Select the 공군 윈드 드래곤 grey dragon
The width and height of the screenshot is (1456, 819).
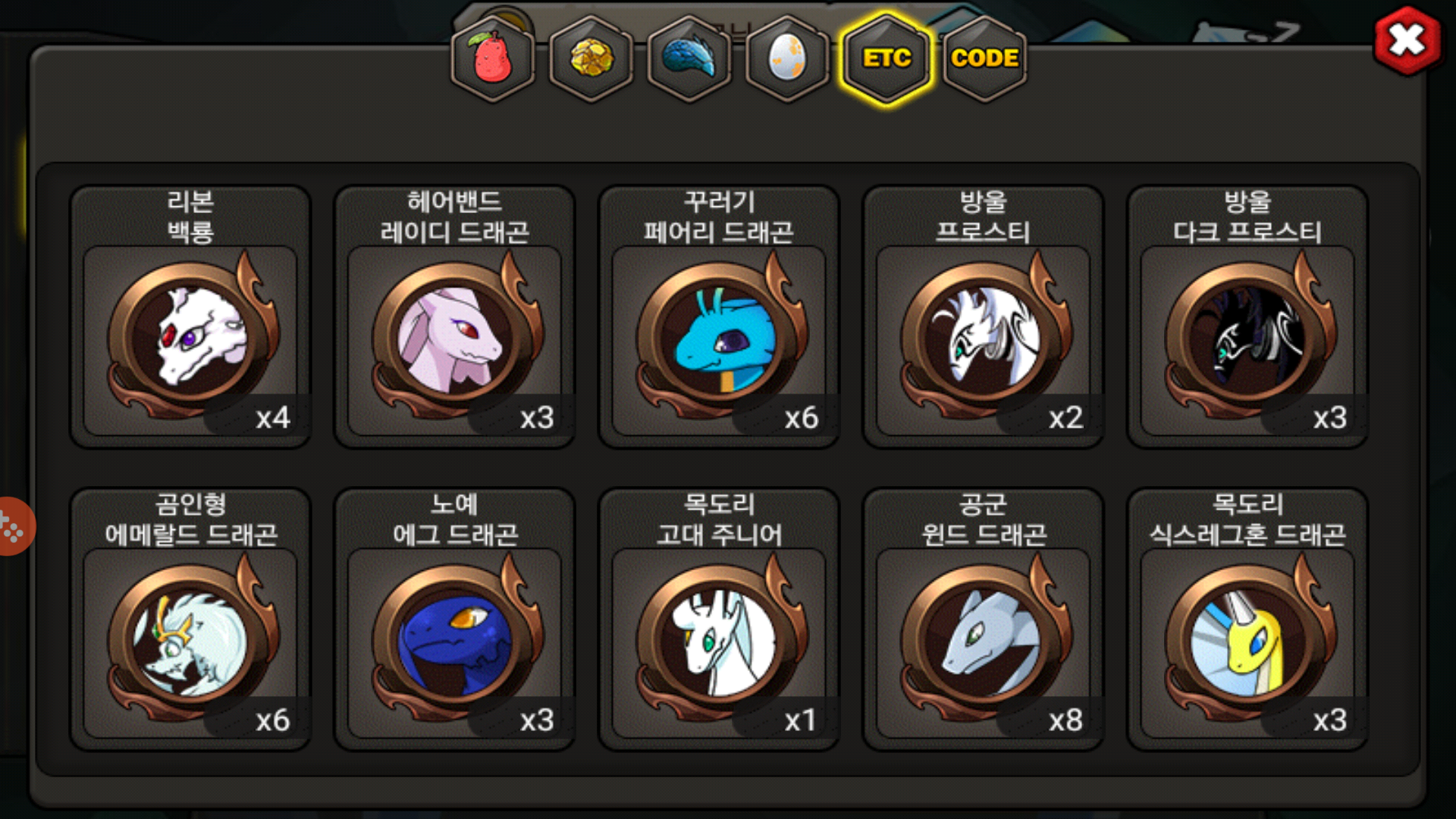tap(984, 620)
